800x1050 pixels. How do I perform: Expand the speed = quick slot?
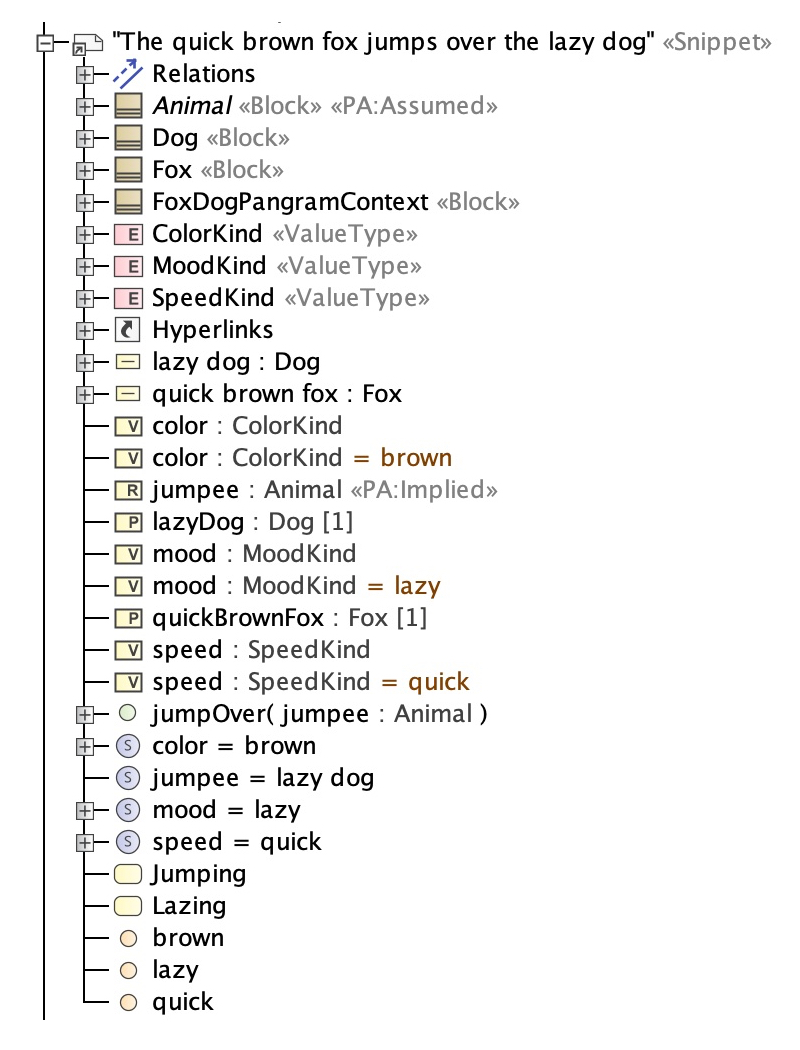point(85,842)
